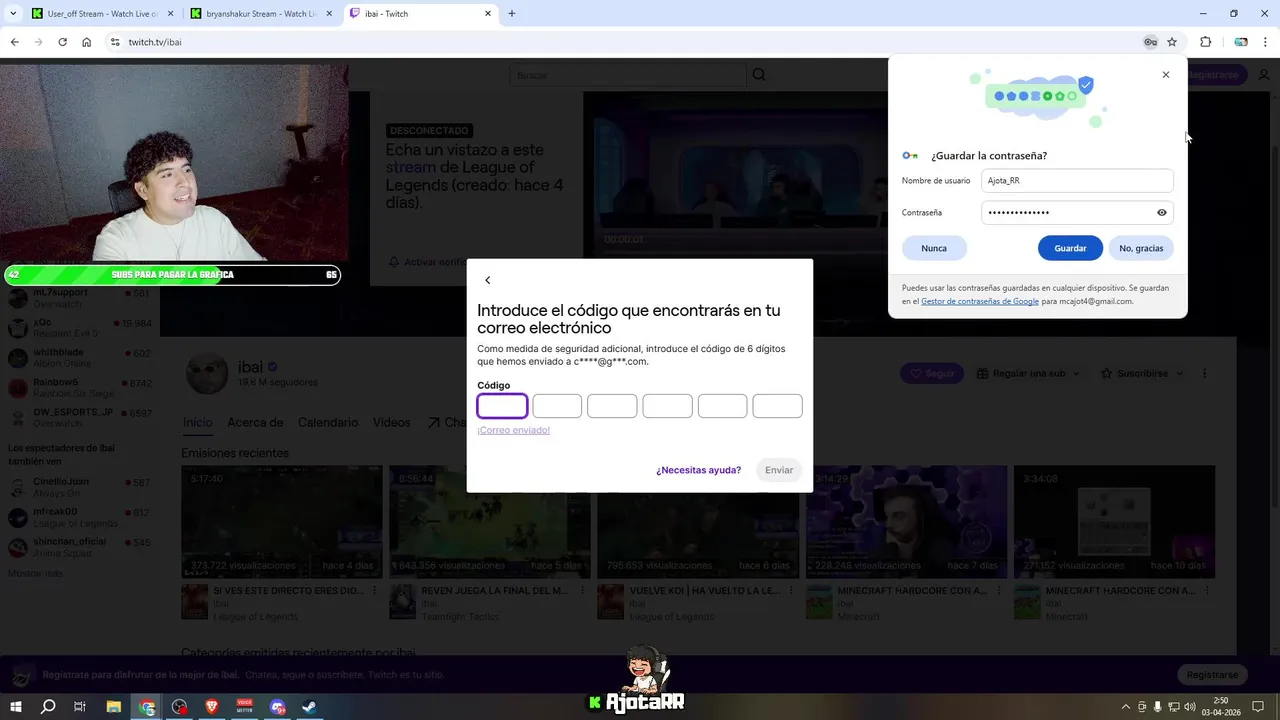Viewport: 1280px width, 720px height.
Task: Open CinellioJuan channel in sidebar
Action: tap(79, 487)
